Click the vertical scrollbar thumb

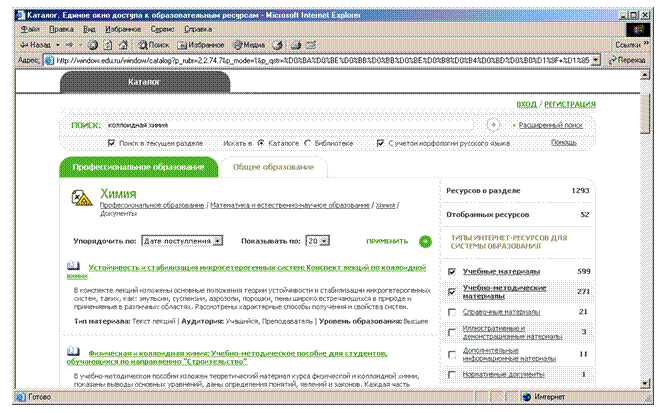tap(645, 112)
